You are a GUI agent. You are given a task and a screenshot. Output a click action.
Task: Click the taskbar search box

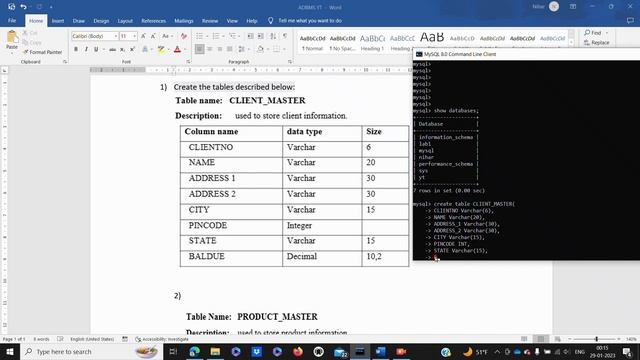pos(91,351)
